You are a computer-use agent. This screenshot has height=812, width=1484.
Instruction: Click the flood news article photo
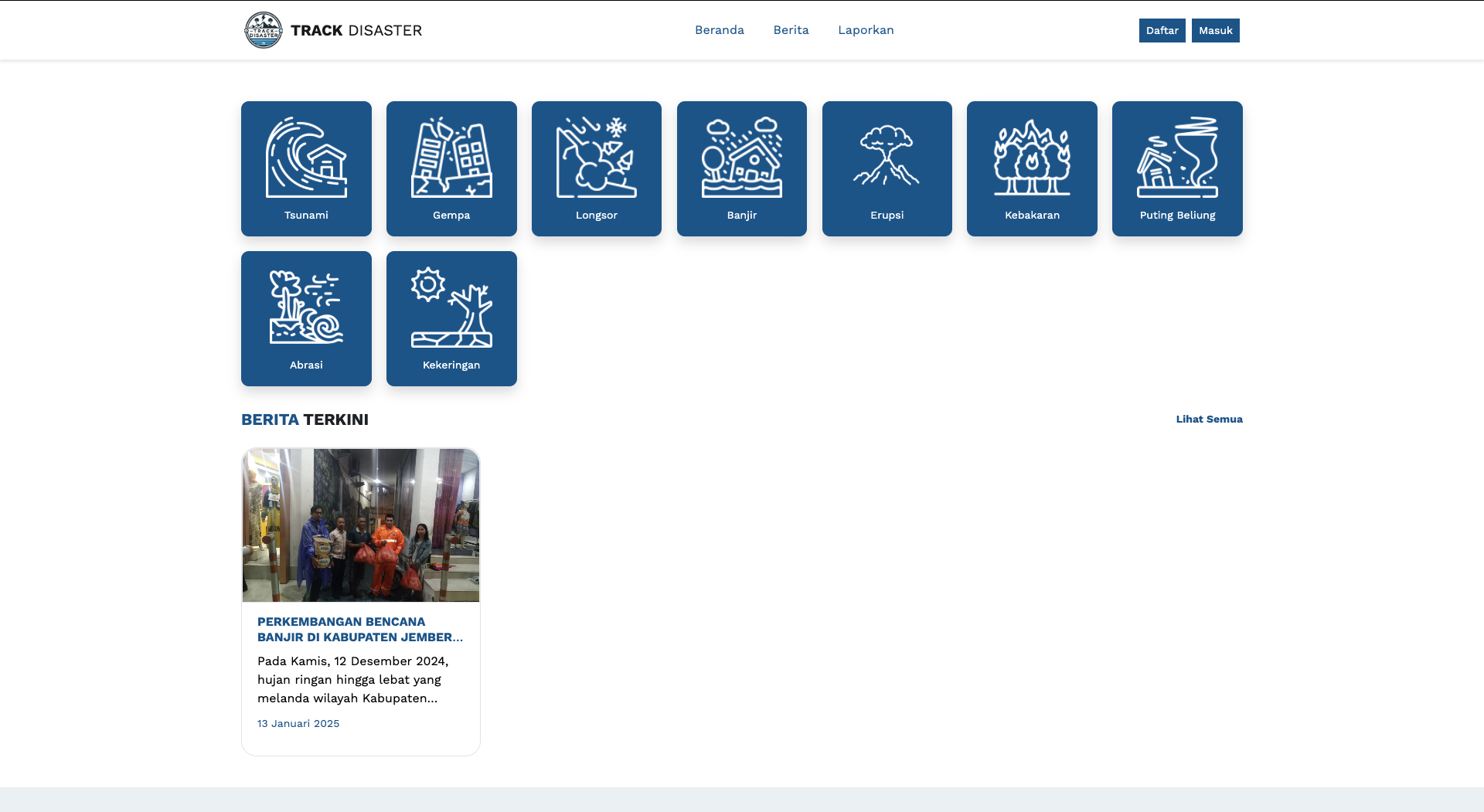pos(361,525)
